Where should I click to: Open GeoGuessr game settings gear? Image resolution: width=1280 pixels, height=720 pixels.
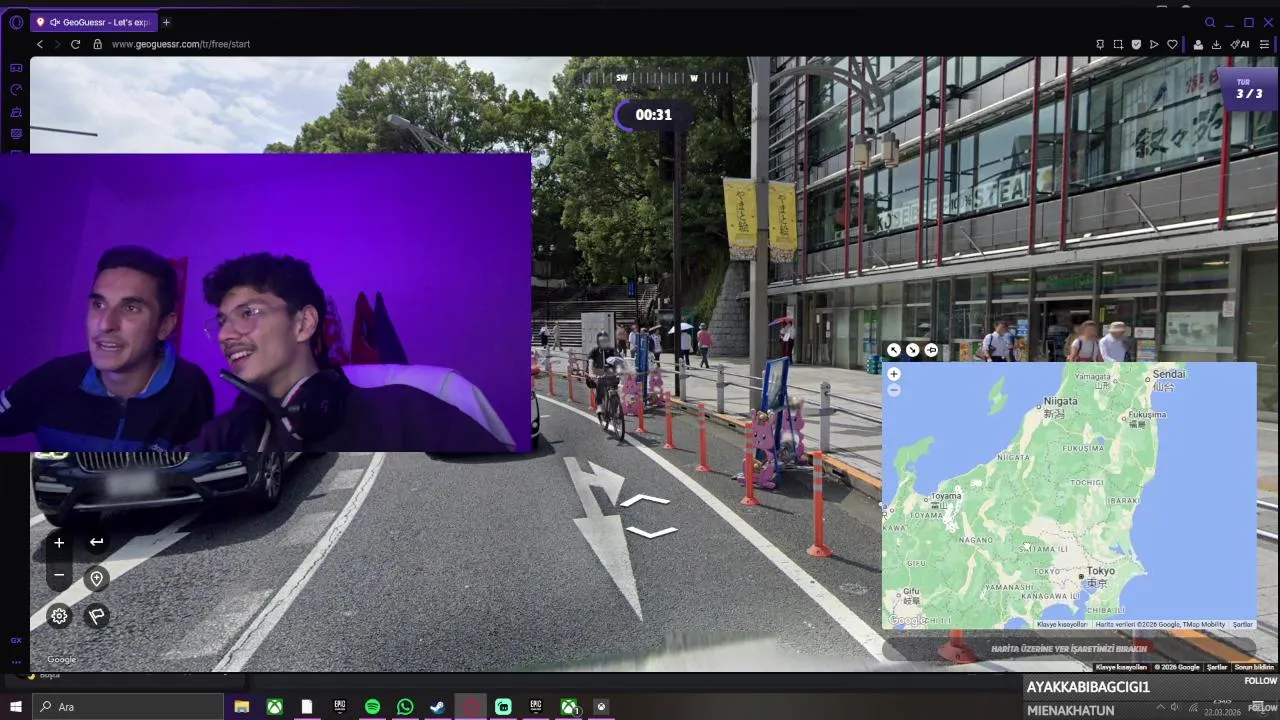click(x=59, y=616)
